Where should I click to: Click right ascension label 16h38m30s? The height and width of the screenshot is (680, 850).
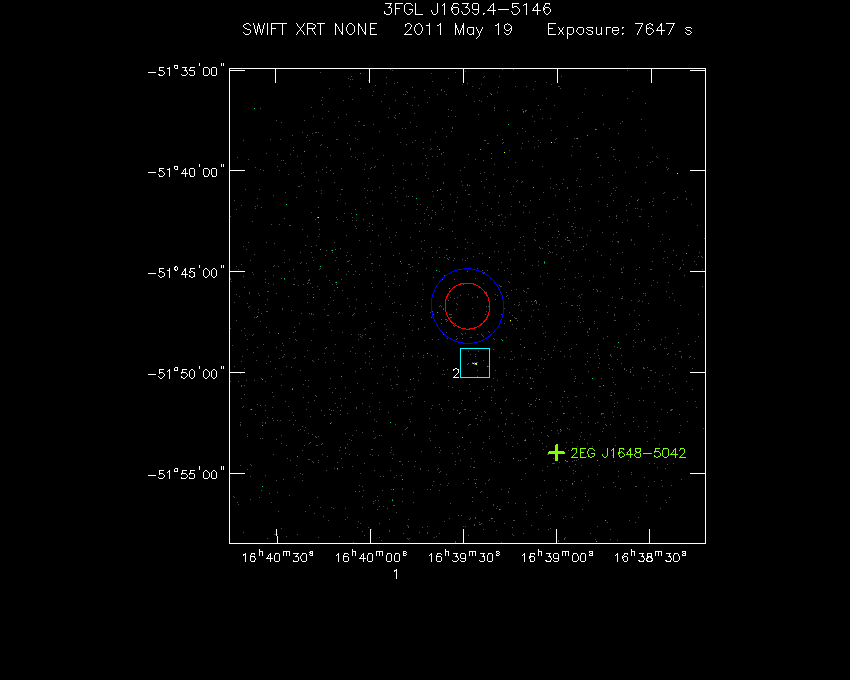click(x=650, y=557)
